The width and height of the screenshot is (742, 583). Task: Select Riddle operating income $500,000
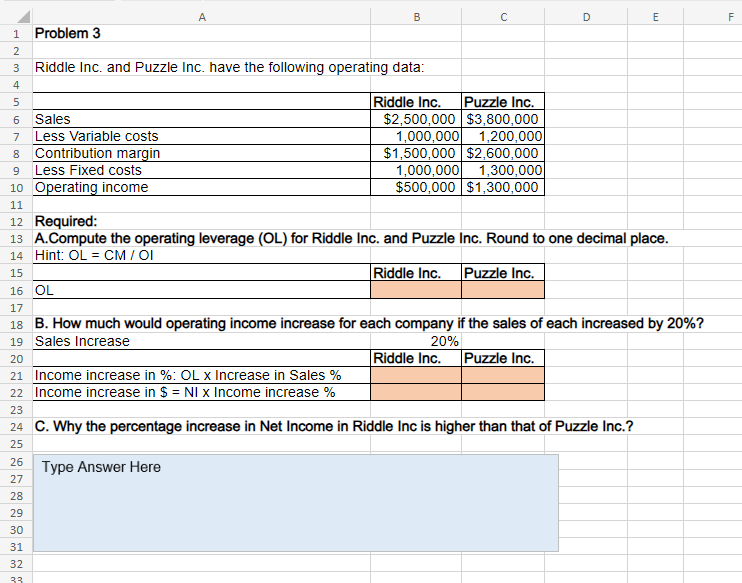tap(416, 187)
